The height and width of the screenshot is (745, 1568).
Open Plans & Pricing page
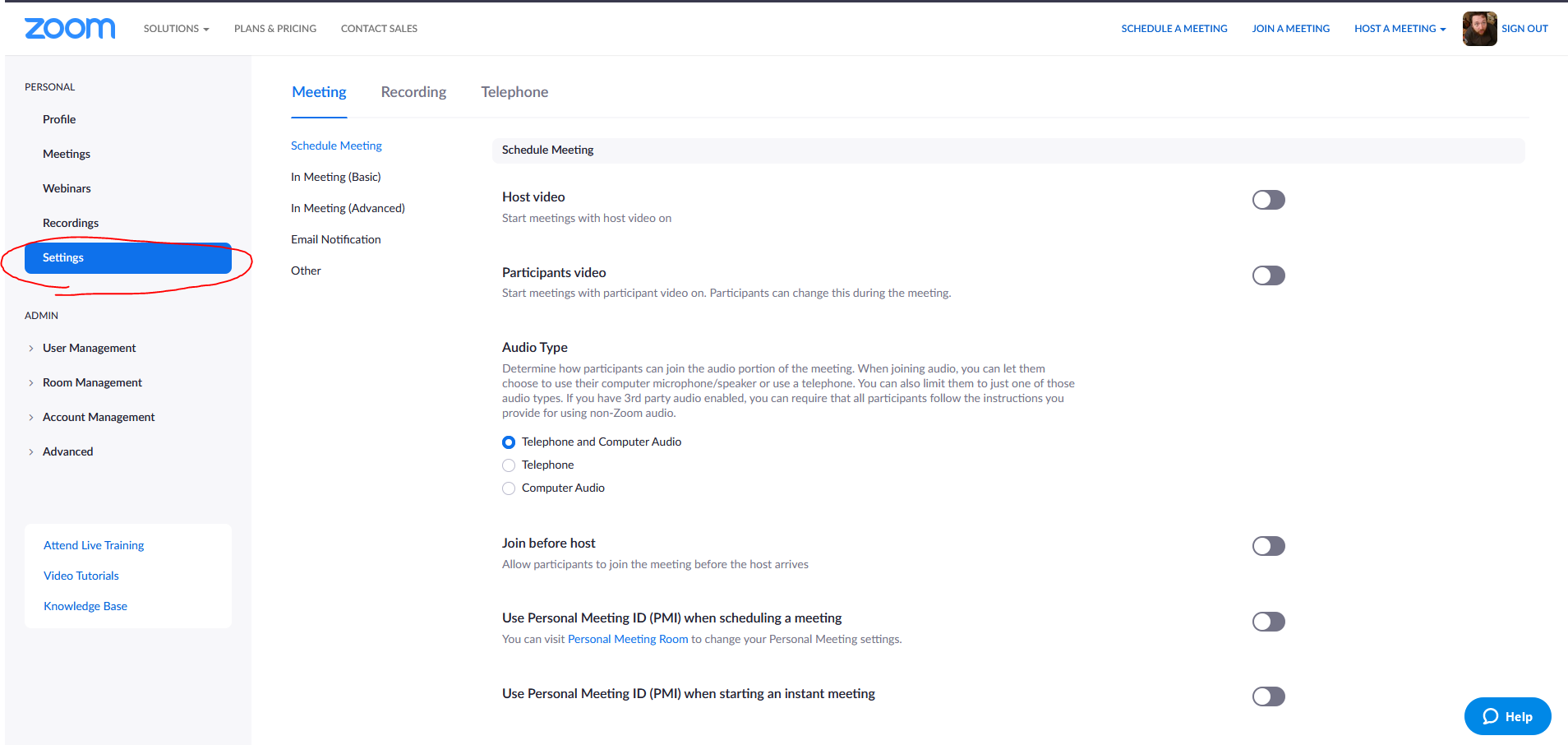pyautogui.click(x=275, y=29)
